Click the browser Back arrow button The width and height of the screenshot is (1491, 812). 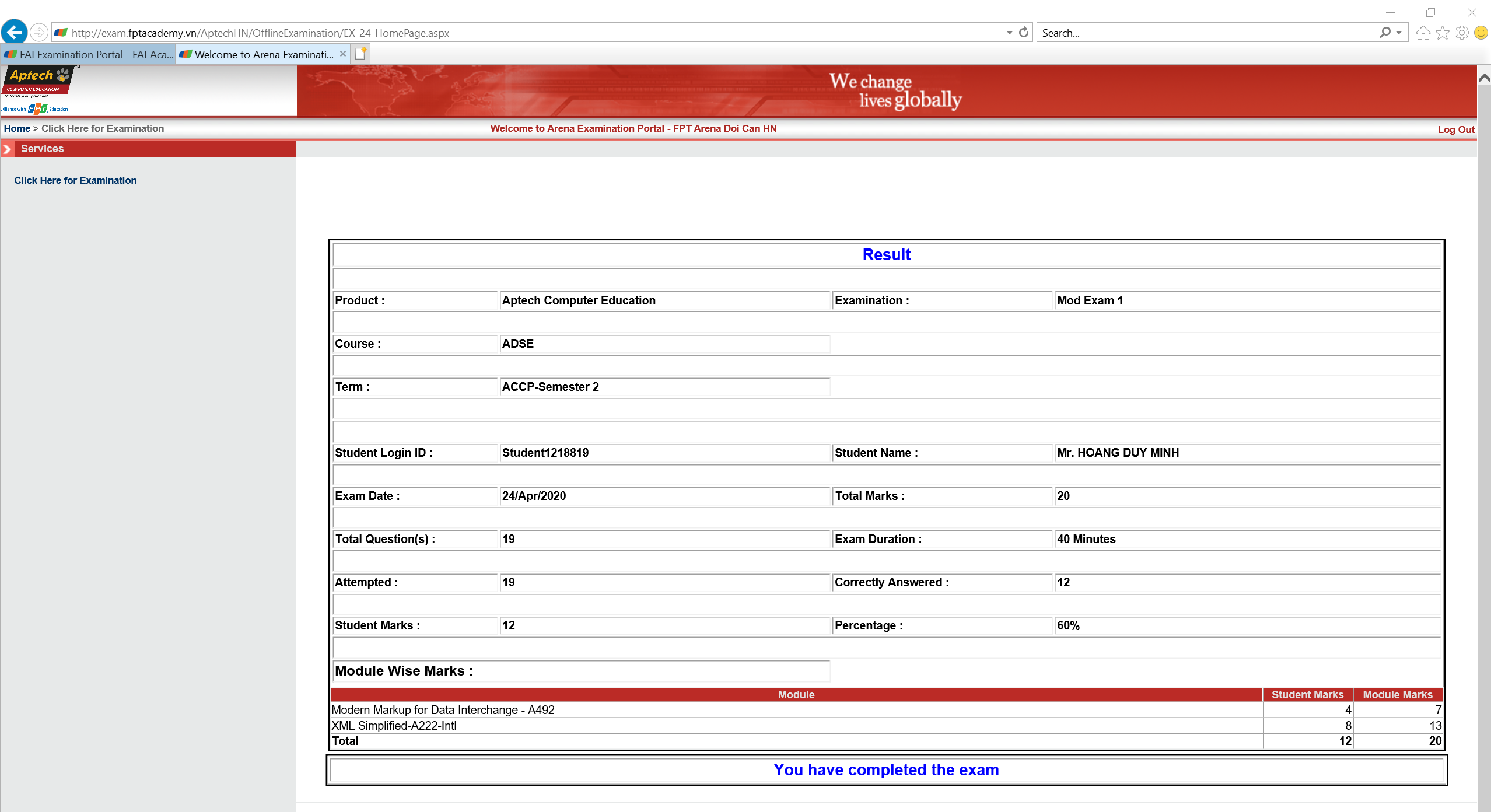15,32
